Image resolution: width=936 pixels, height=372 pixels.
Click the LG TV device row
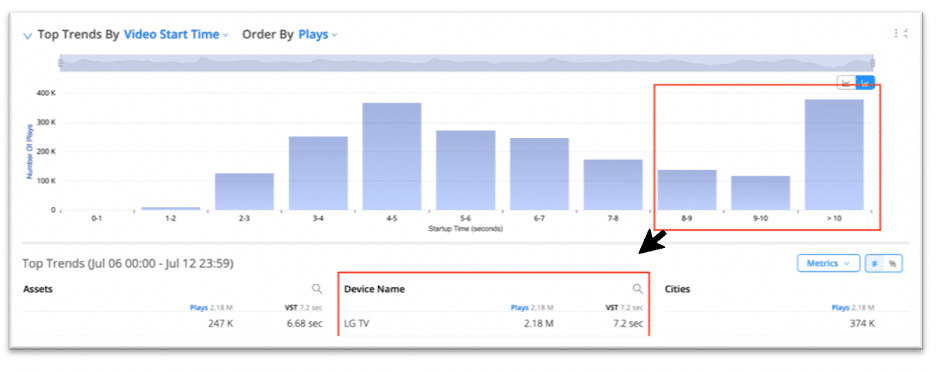(494, 324)
